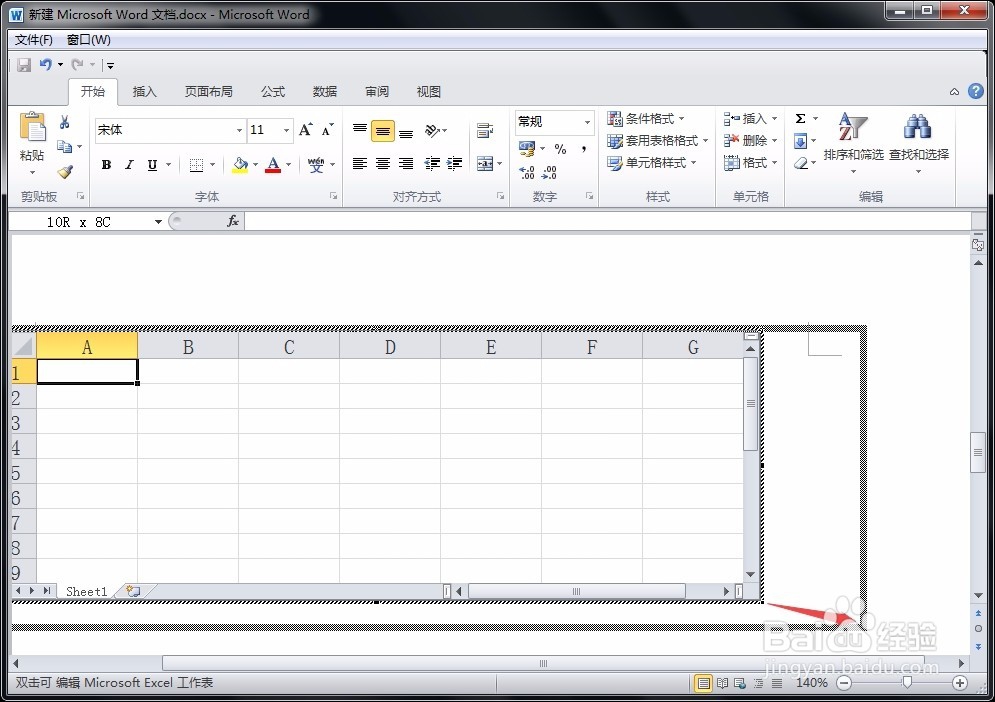995x702 pixels.
Task: Click the zoom slider thumb at 140%
Action: [907, 682]
